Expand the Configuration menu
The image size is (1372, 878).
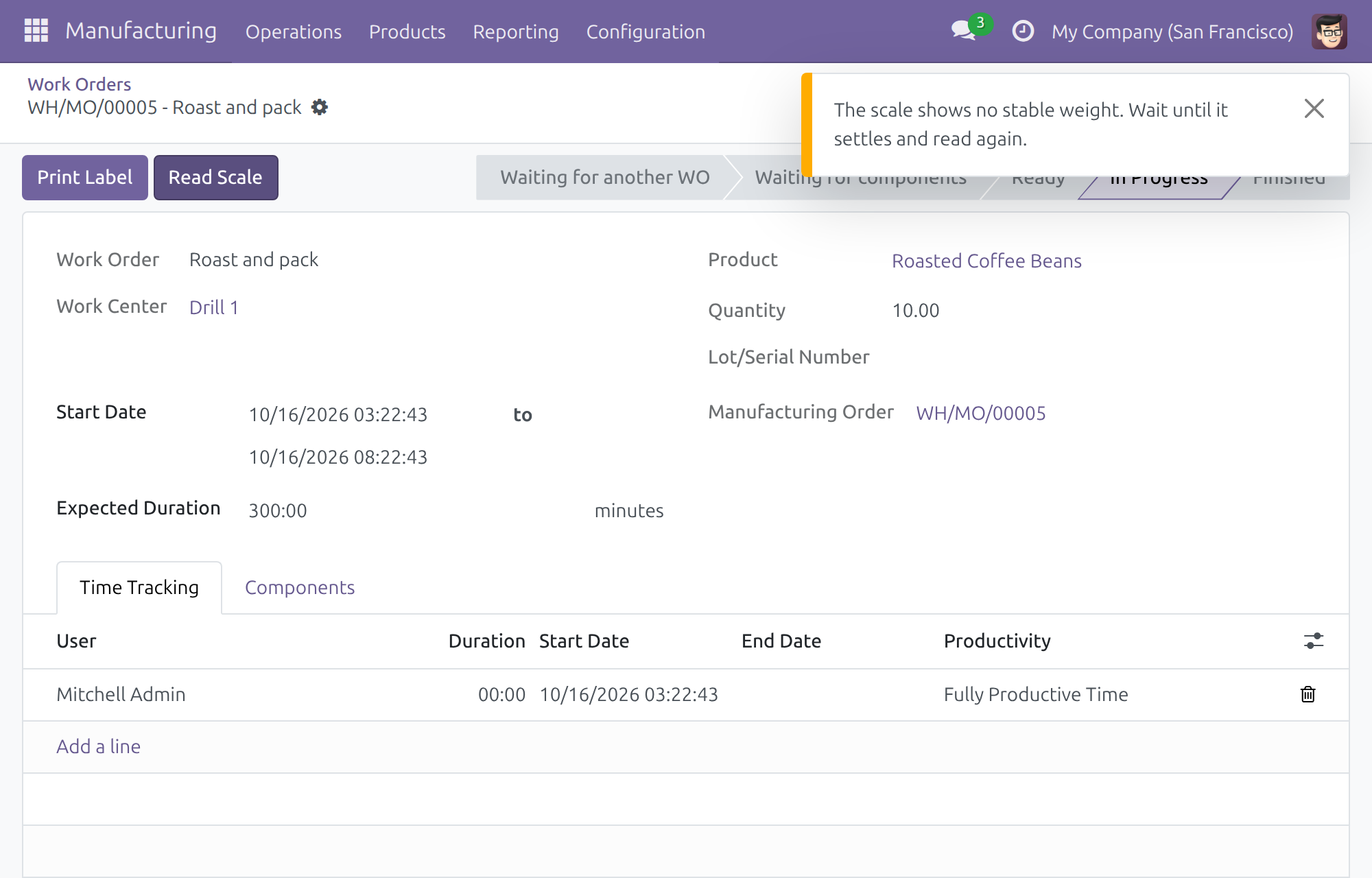coord(646,32)
